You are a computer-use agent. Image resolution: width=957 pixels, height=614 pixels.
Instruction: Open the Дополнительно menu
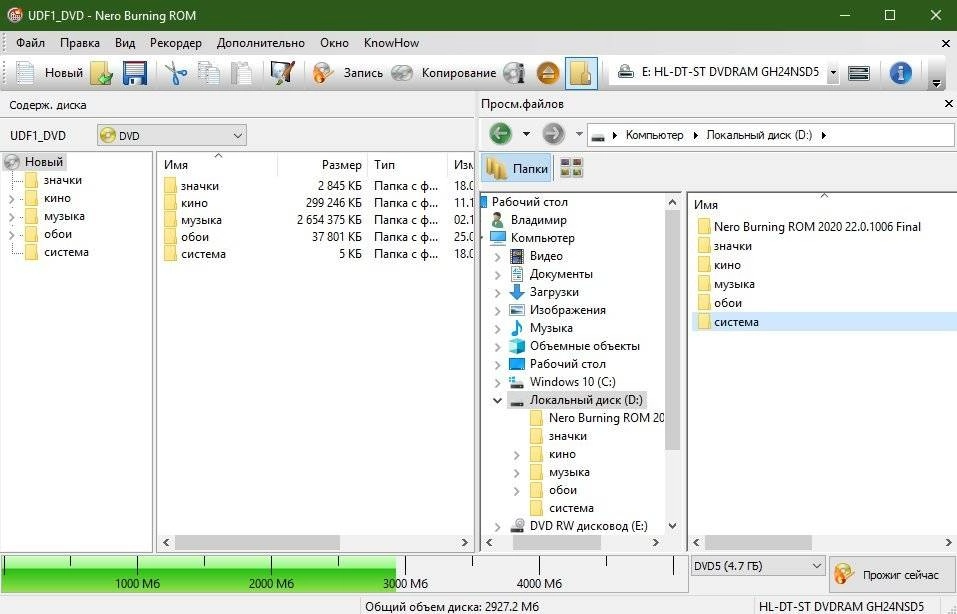[x=261, y=43]
